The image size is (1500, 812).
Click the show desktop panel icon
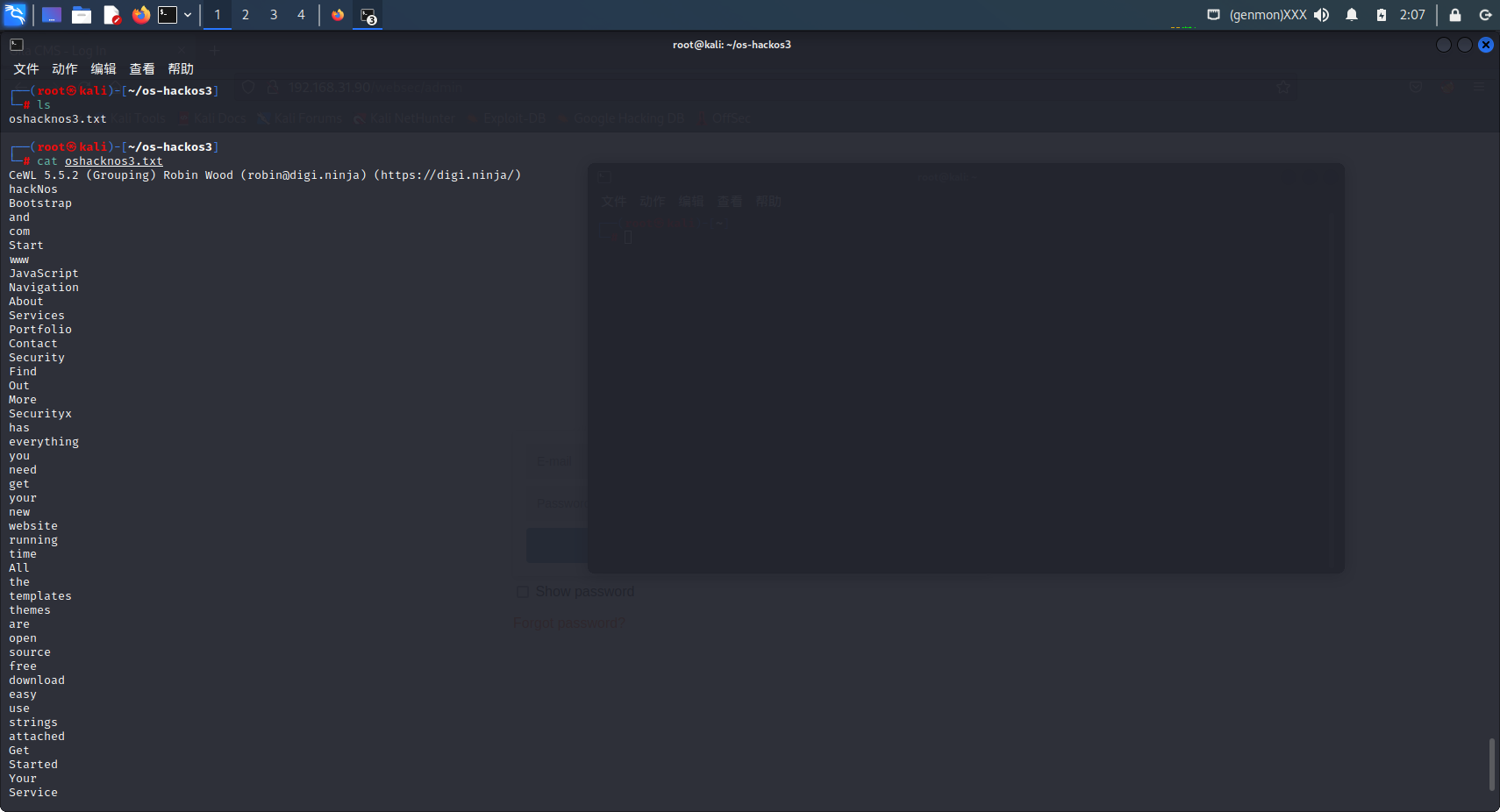coord(52,15)
